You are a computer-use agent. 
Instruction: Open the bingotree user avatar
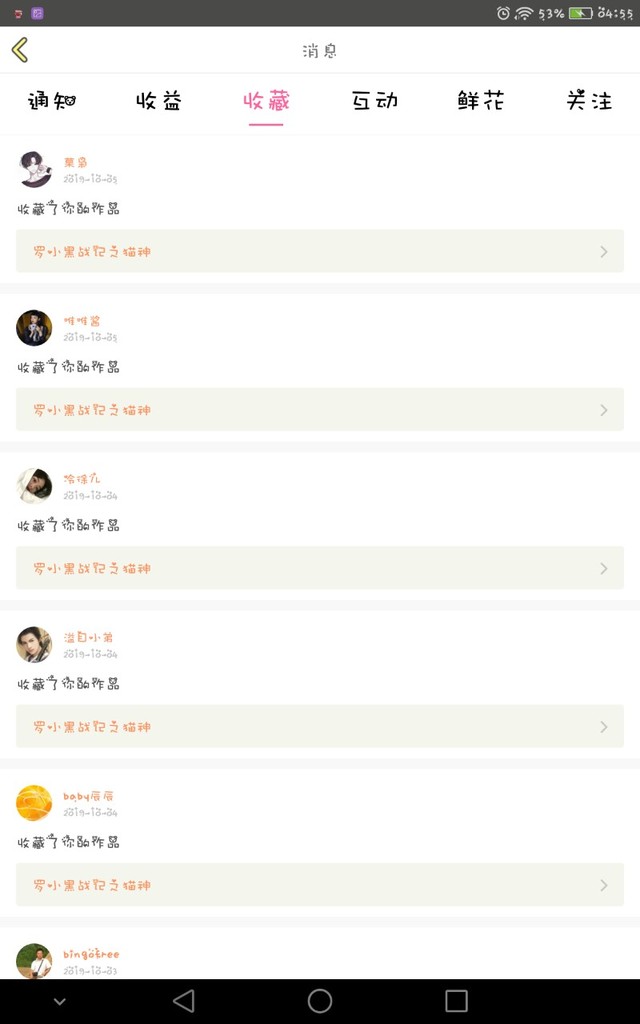pyautogui.click(x=34, y=961)
